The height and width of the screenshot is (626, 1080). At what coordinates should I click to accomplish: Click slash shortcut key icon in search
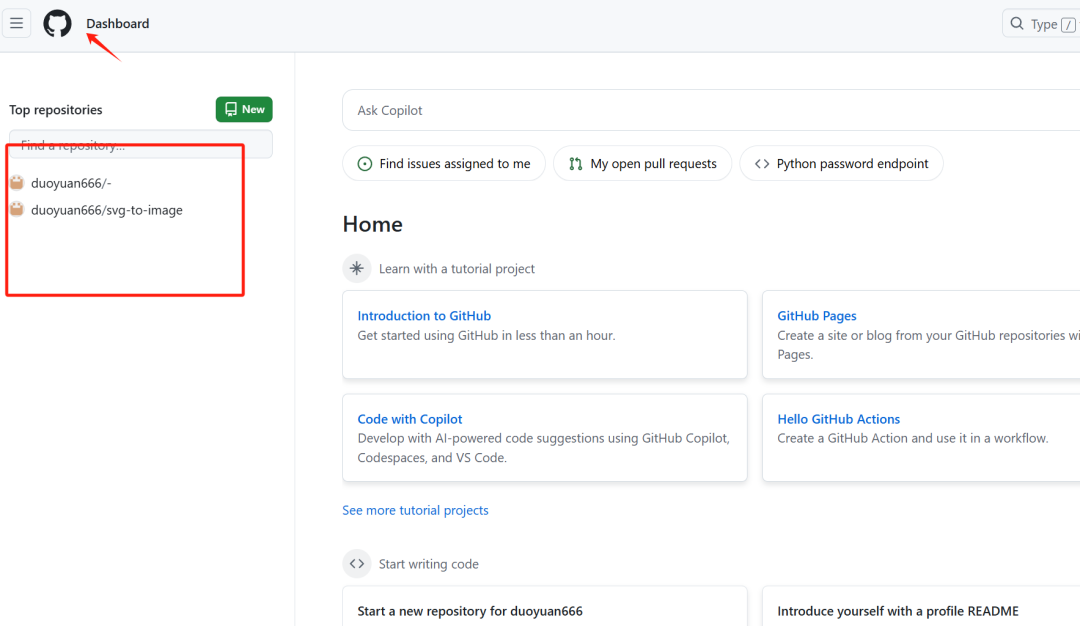point(1068,25)
